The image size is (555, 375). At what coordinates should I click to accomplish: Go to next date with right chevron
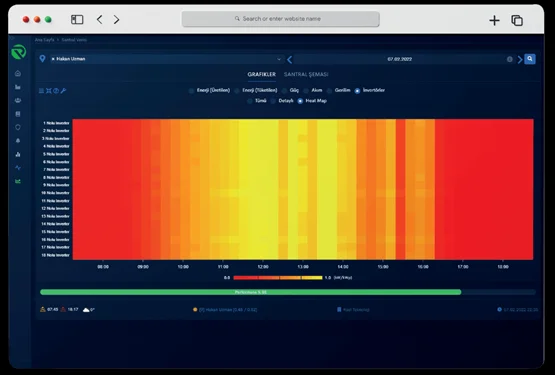pyautogui.click(x=520, y=59)
